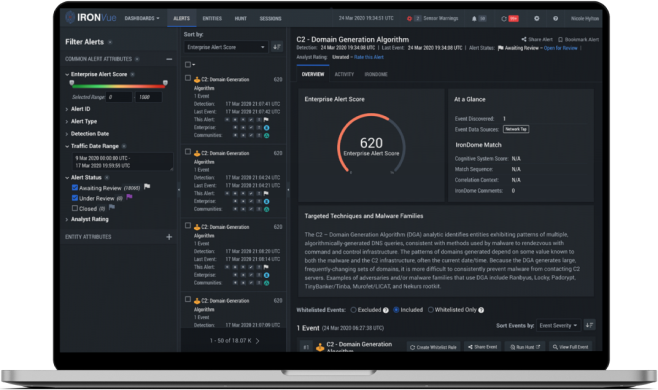This screenshot has width=658, height=390.
Task: Click the Share Alert icon
Action: [x=524, y=39]
